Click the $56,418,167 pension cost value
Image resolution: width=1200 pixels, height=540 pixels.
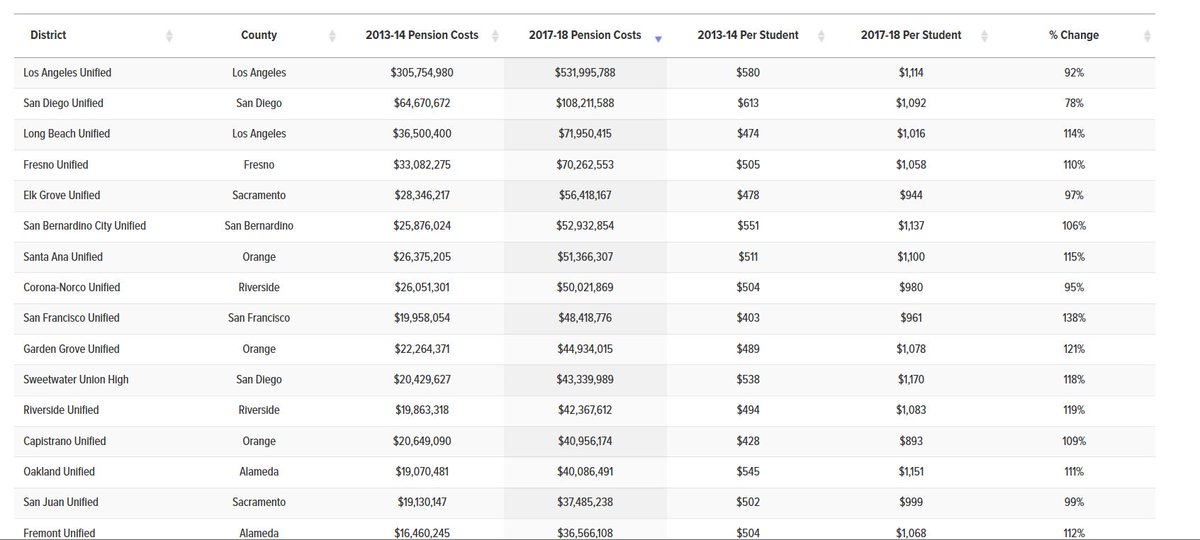585,195
